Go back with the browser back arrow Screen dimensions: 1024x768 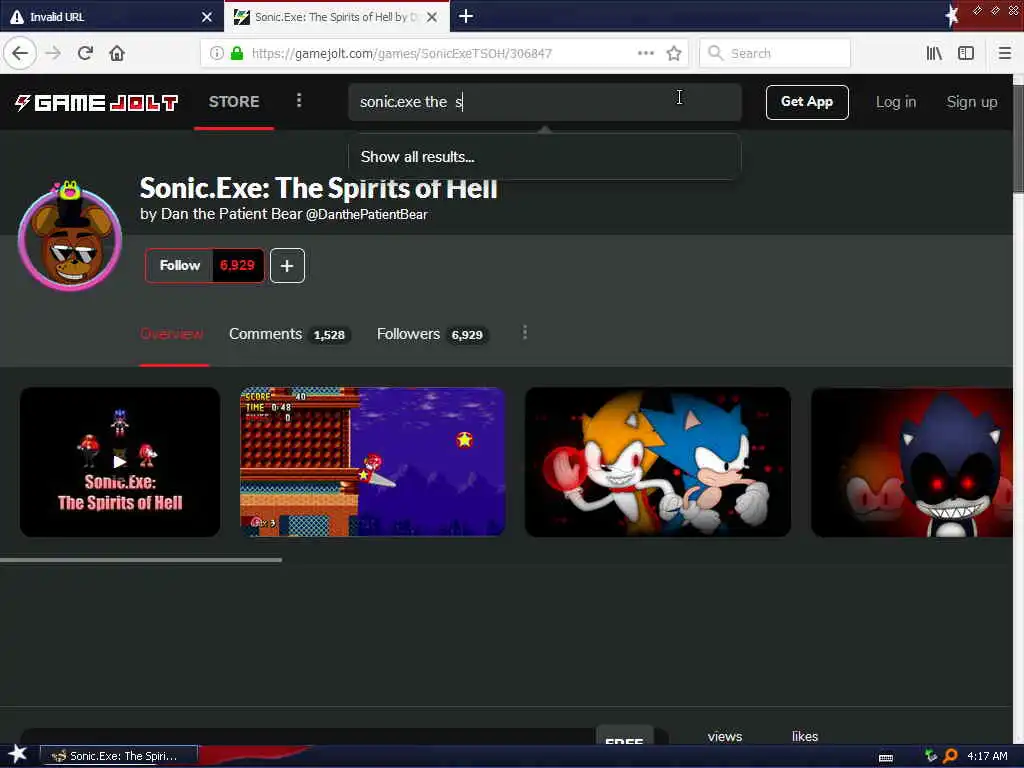20,53
